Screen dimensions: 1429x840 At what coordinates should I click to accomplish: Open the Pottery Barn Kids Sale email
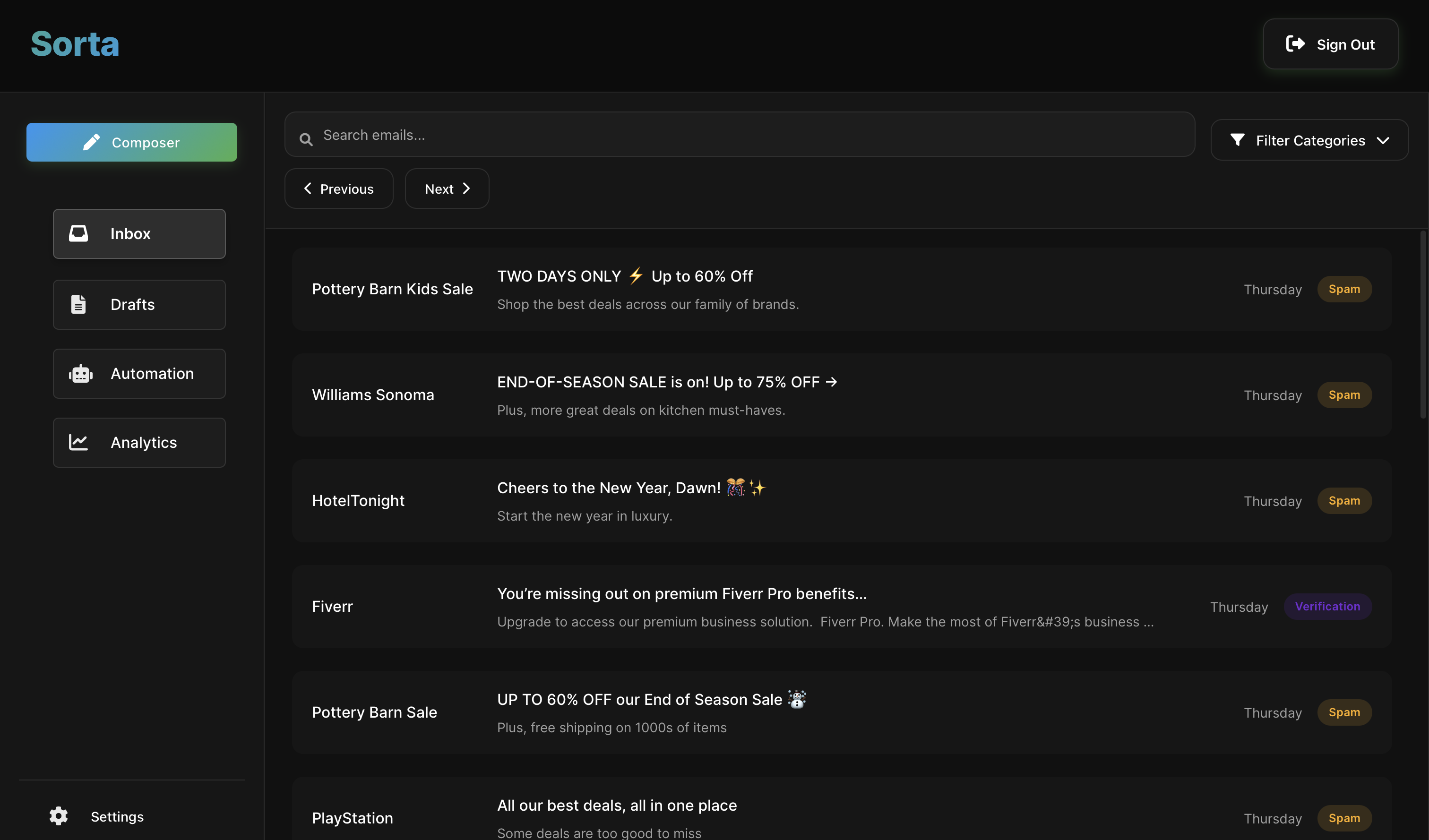(x=842, y=289)
